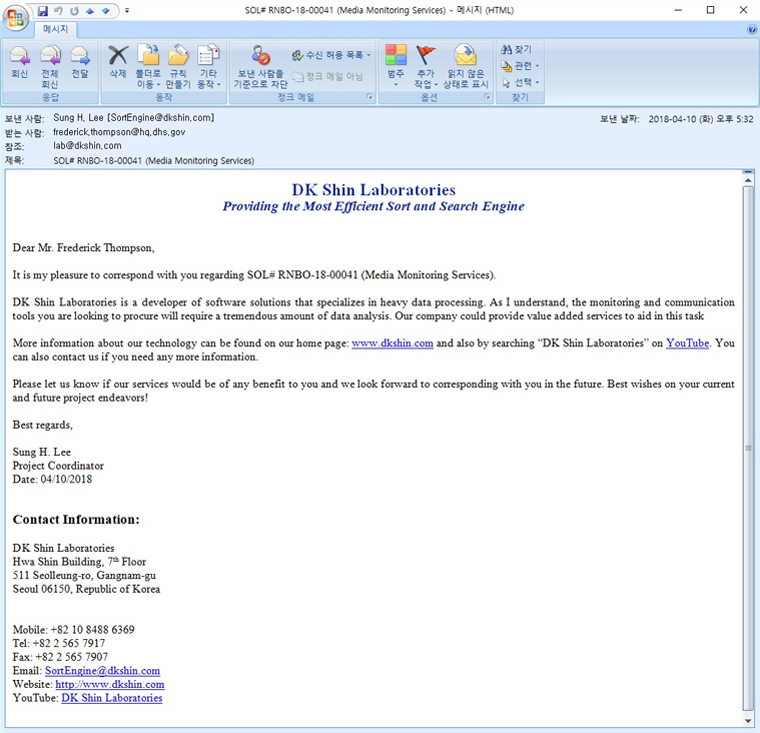The height and width of the screenshot is (733, 760).
Task: Open the Follow Up (추가 작업) flag dropdown
Action: (x=426, y=64)
